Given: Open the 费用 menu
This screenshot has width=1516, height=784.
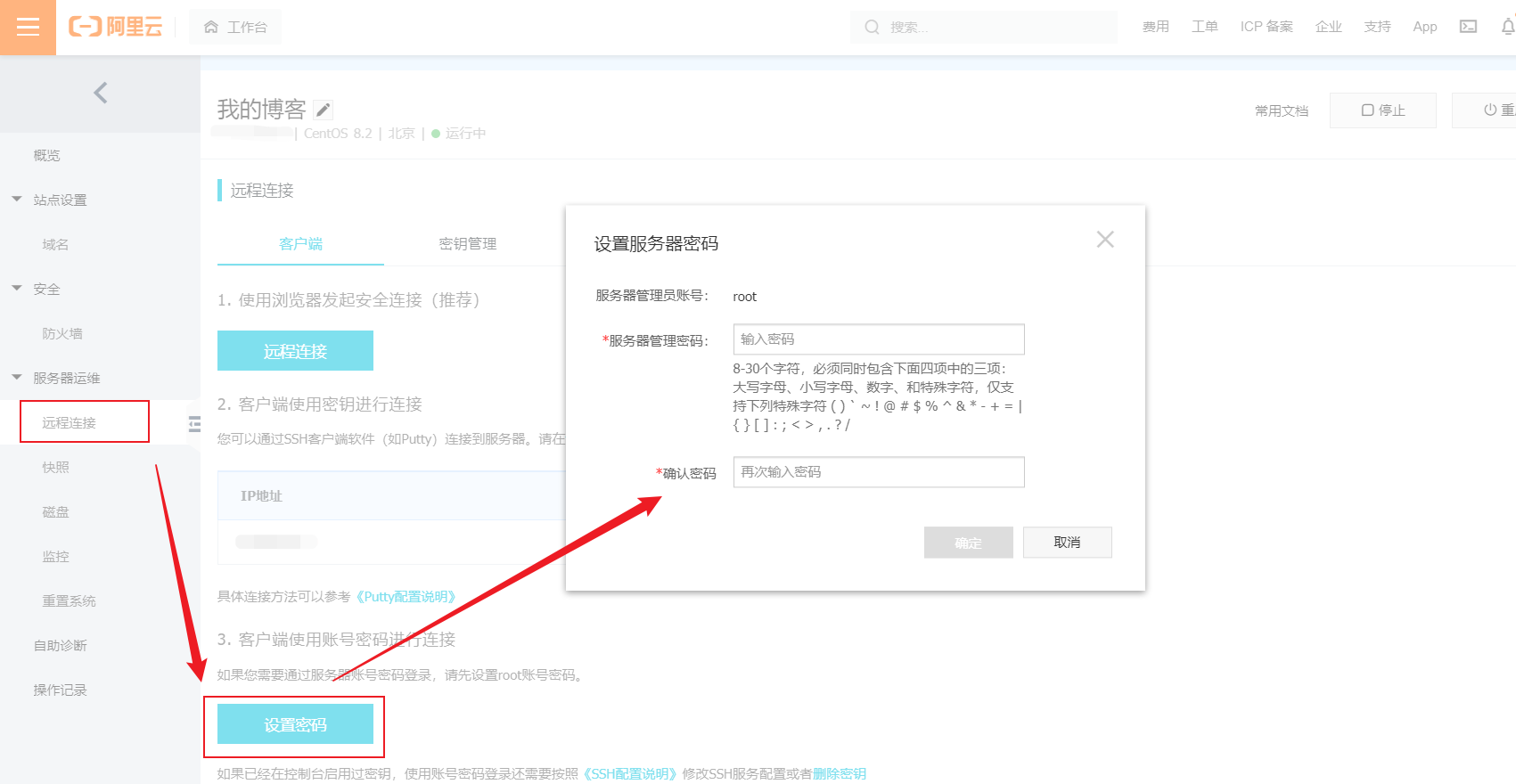Looking at the screenshot, I should pyautogui.click(x=1155, y=27).
